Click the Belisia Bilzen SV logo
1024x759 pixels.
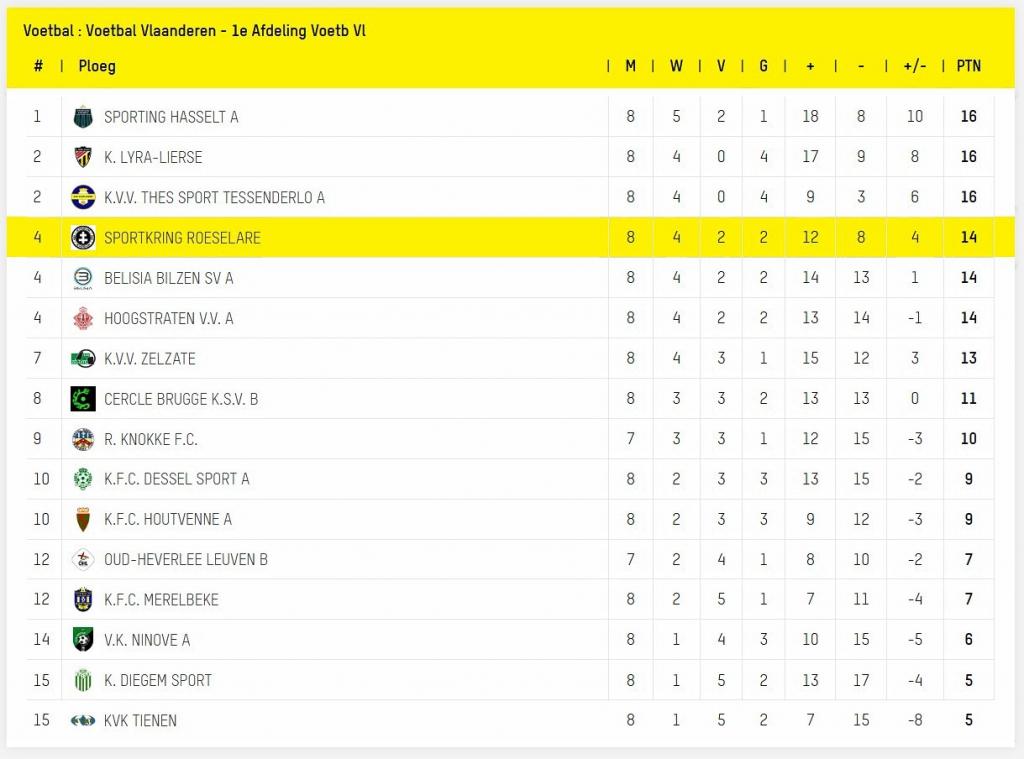(83, 278)
